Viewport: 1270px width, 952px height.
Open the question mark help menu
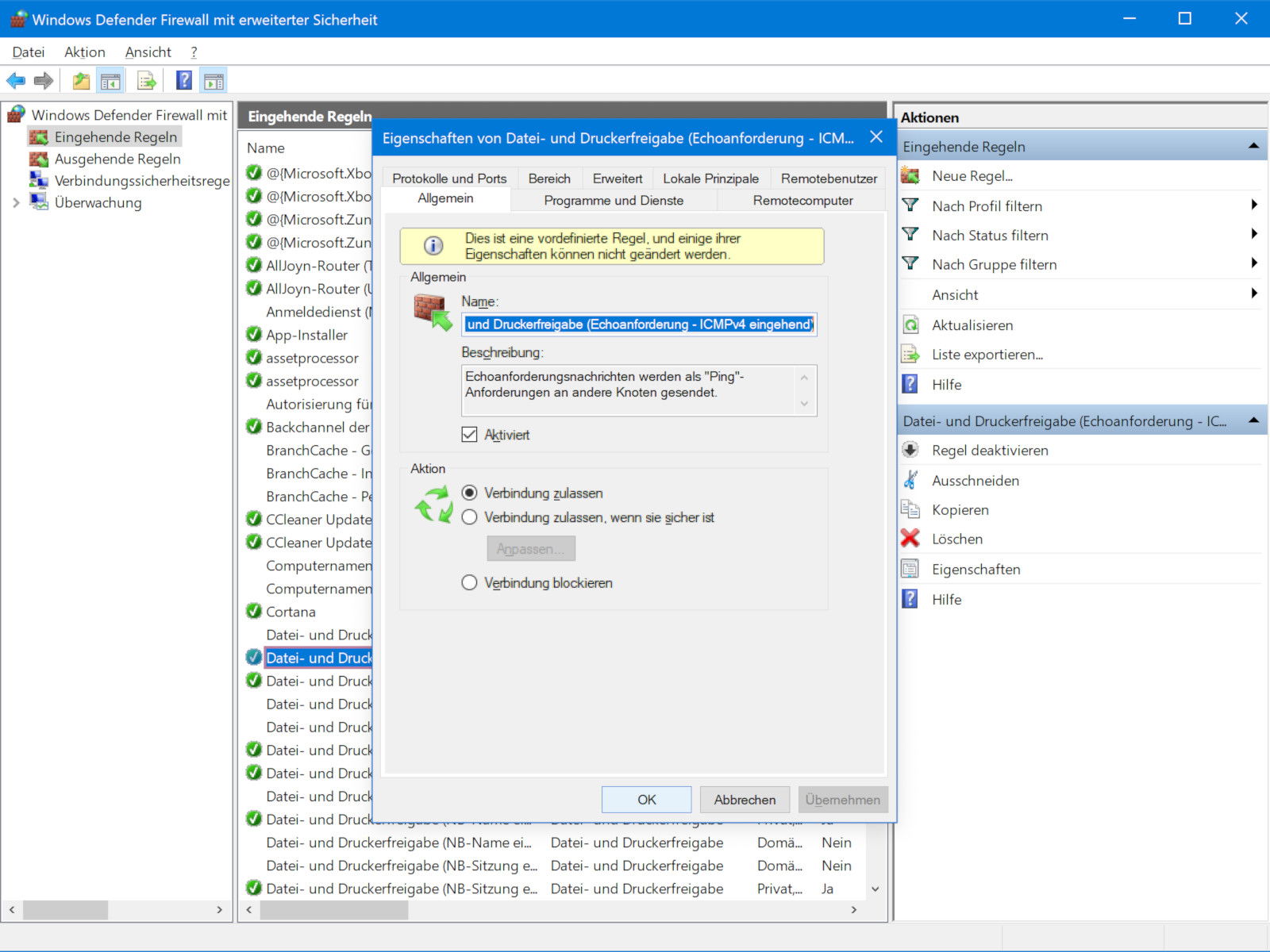[194, 52]
